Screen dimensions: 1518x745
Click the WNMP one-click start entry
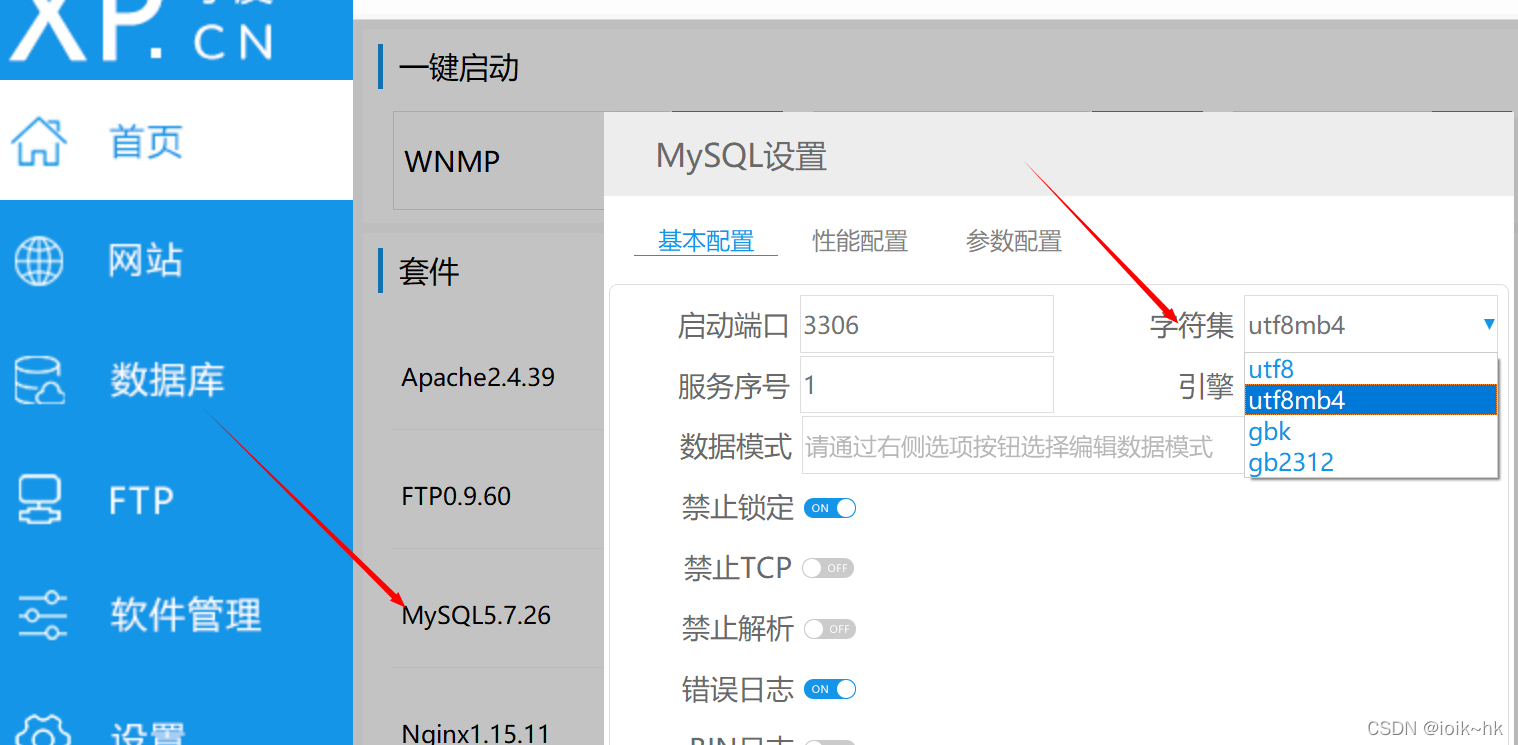452,162
